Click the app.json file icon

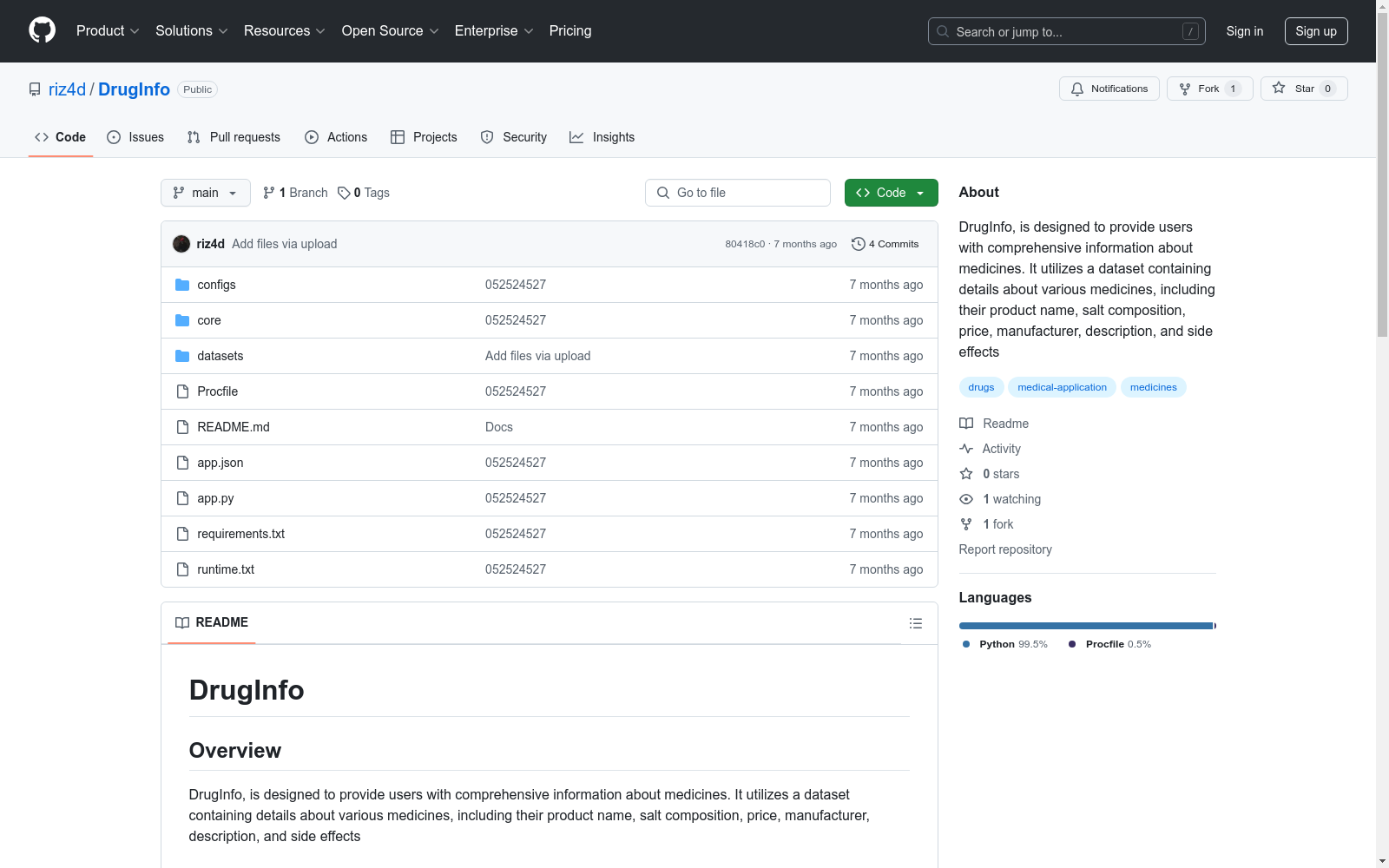pos(182,463)
